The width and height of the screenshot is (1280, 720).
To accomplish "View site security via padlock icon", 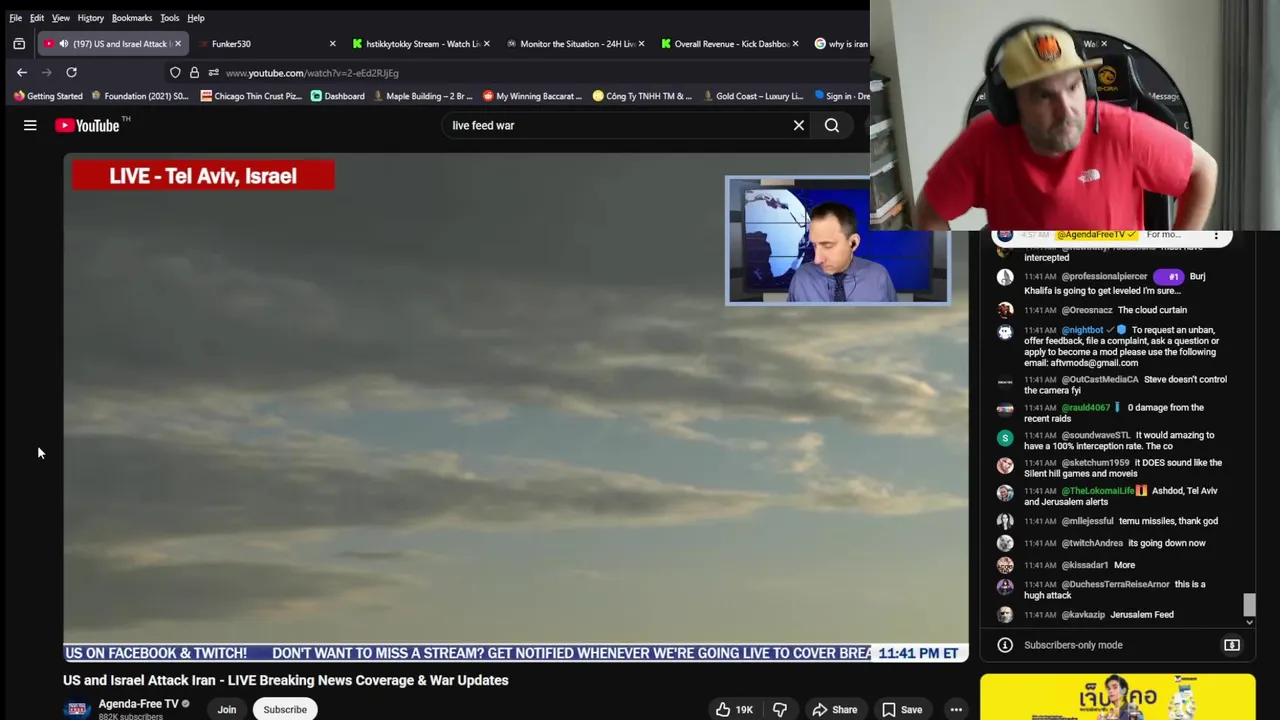I will tap(194, 72).
